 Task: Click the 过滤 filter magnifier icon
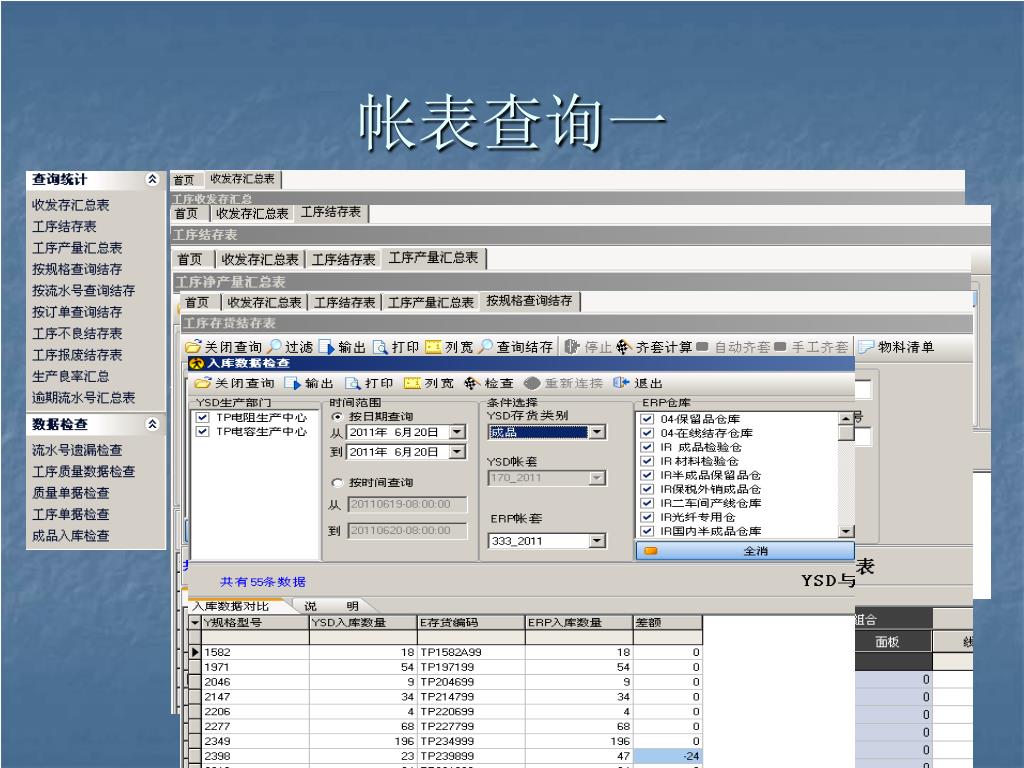[274, 347]
